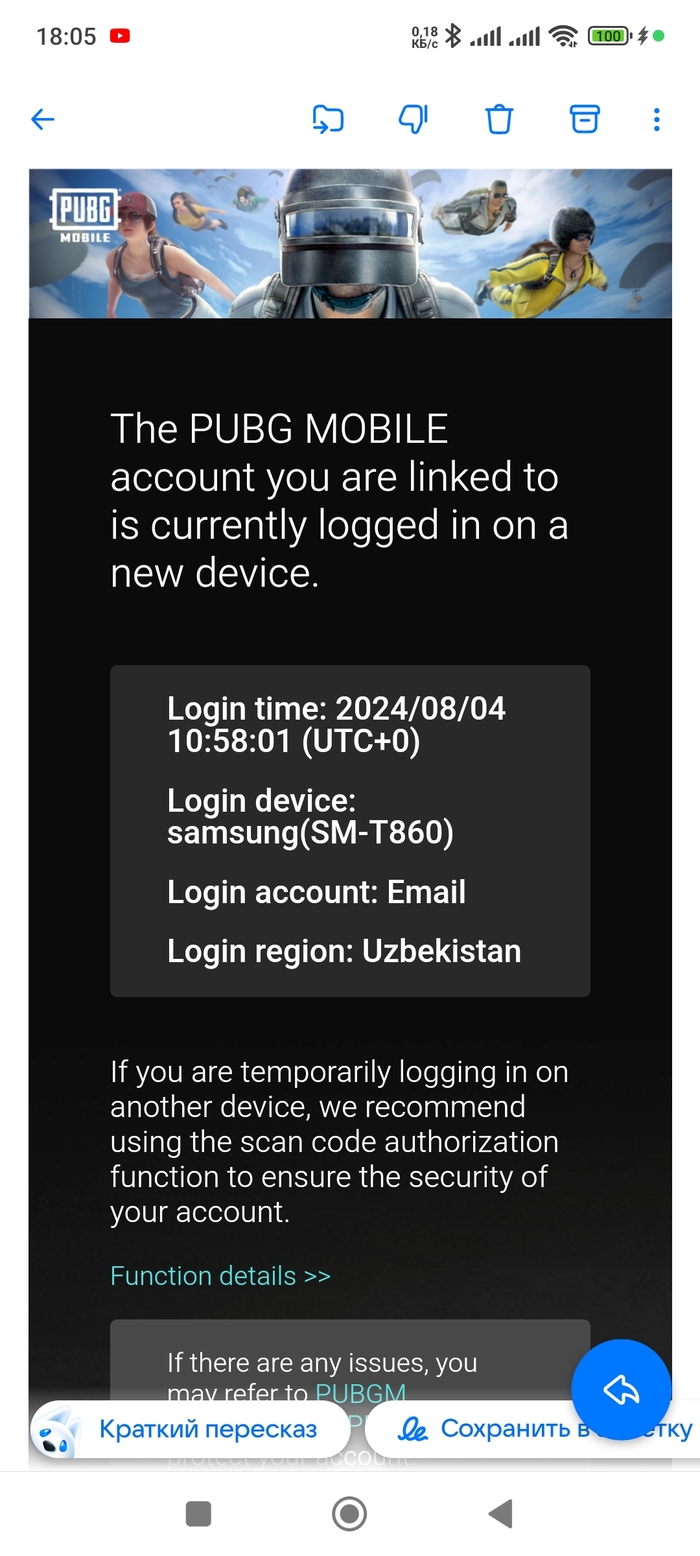Archive the email with box icon
Screen dimensions: 700x1556
(x=585, y=119)
